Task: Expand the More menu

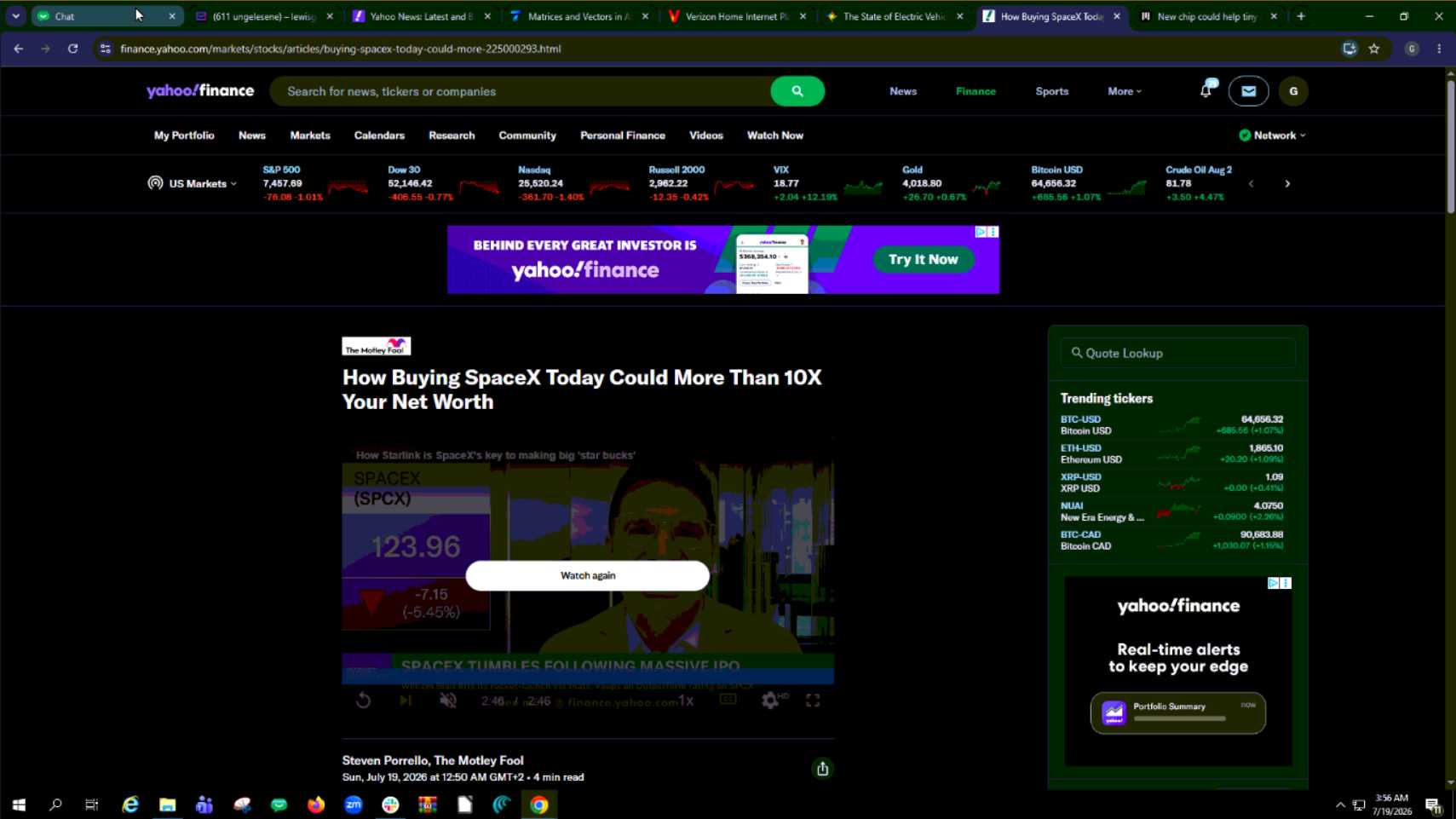Action: point(1125,91)
